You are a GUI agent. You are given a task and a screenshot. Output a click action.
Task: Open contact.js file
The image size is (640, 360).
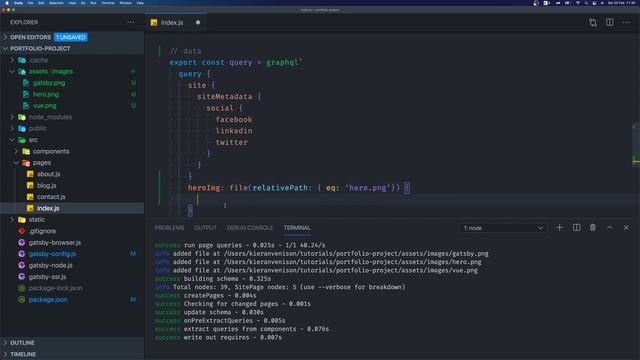click(51, 197)
